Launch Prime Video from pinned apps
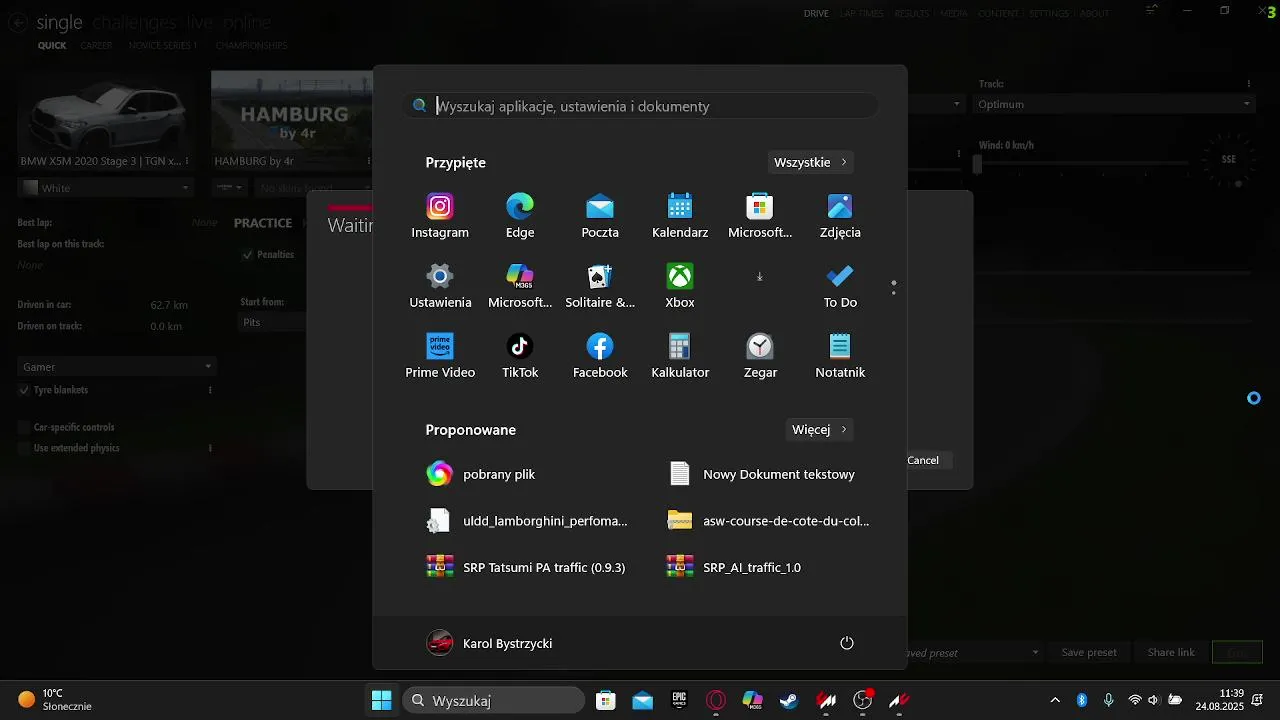 coord(440,356)
